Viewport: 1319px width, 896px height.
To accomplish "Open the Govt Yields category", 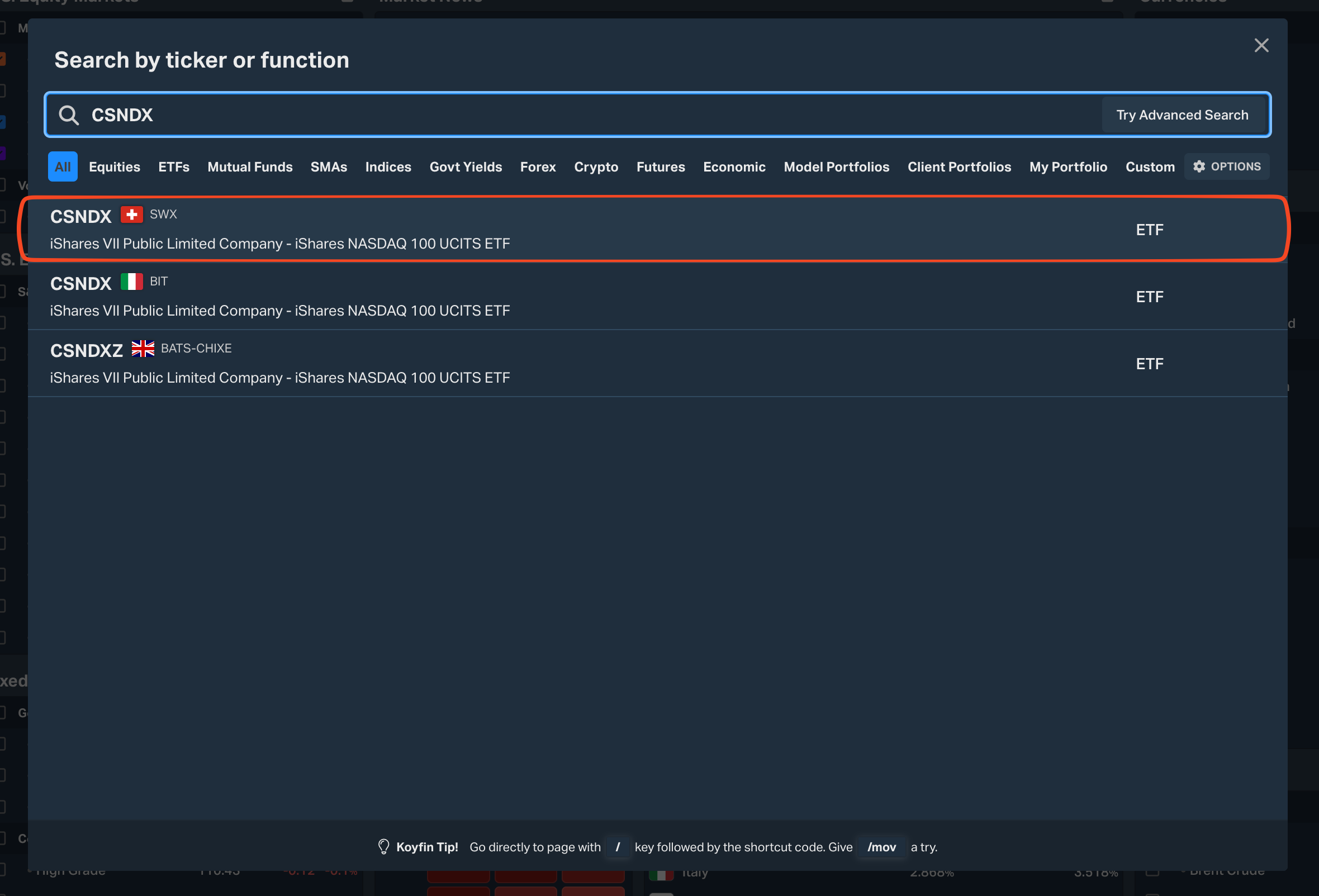I will pos(466,166).
